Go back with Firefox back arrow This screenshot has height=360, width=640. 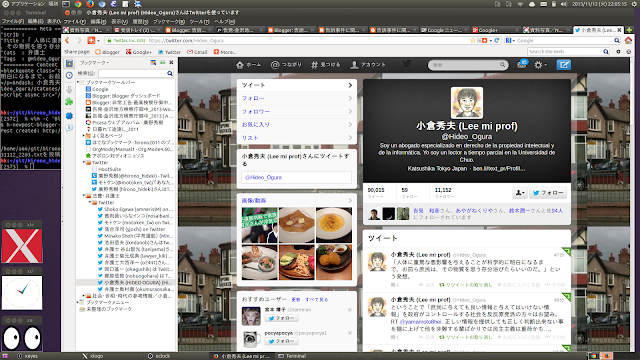coord(68,40)
